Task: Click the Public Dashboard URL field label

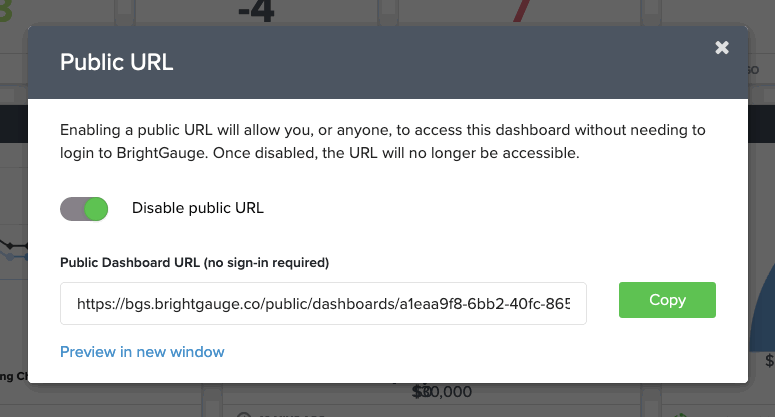Action: (x=194, y=262)
